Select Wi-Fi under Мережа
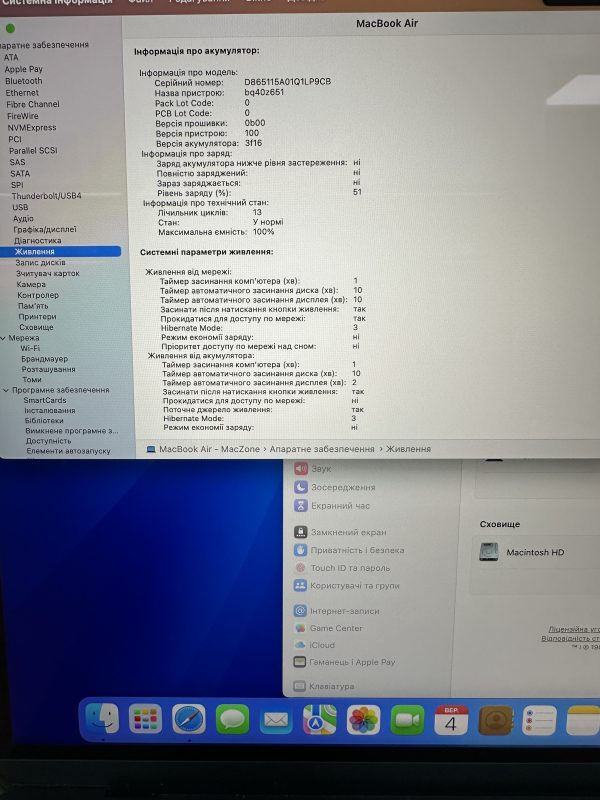Image resolution: width=600 pixels, height=800 pixels. pos(30,348)
